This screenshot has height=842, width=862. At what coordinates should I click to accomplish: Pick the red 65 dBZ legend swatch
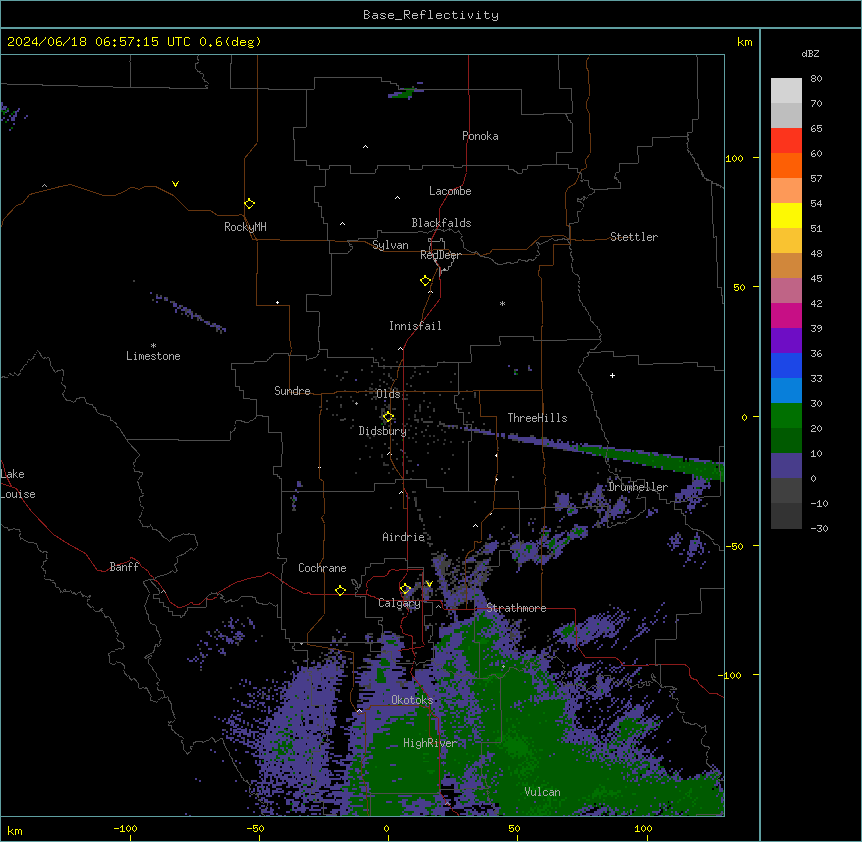point(786,141)
